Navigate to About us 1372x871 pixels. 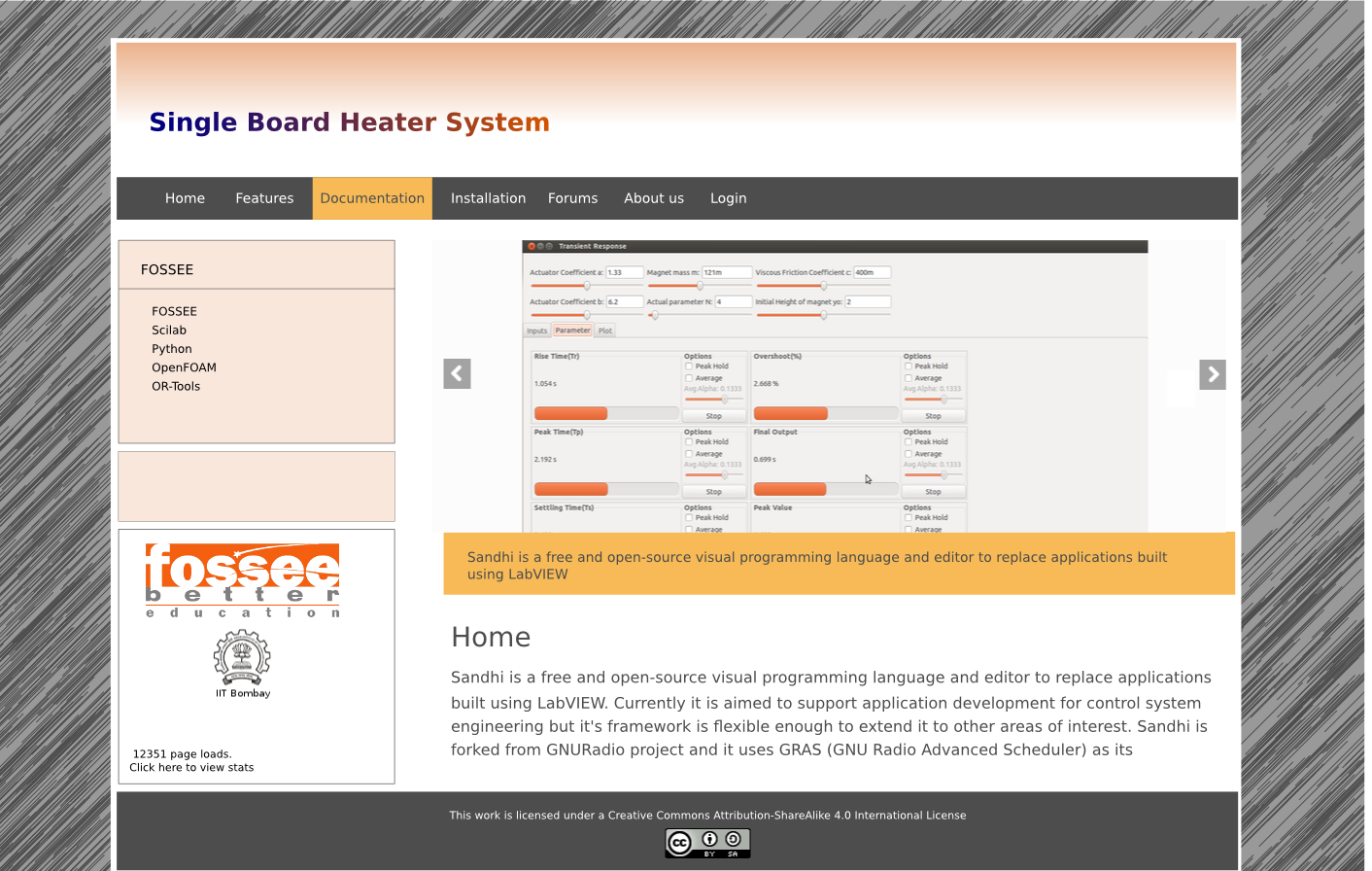654,198
